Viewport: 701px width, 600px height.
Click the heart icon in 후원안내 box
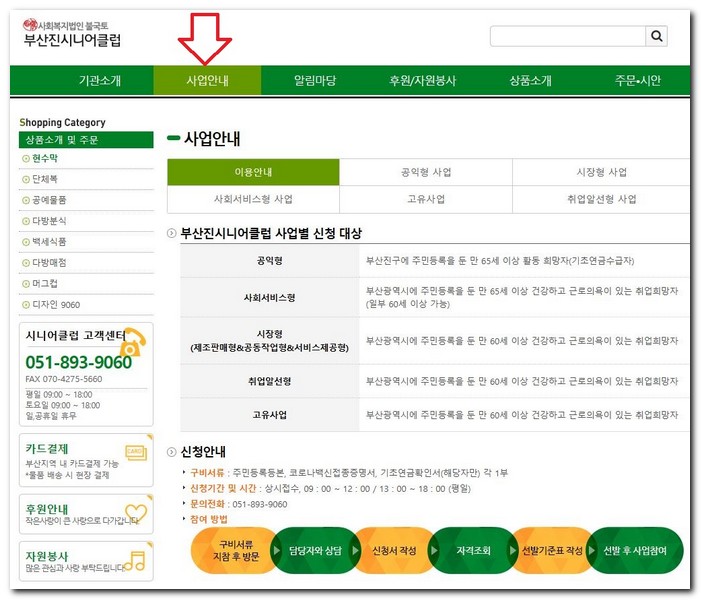click(136, 512)
